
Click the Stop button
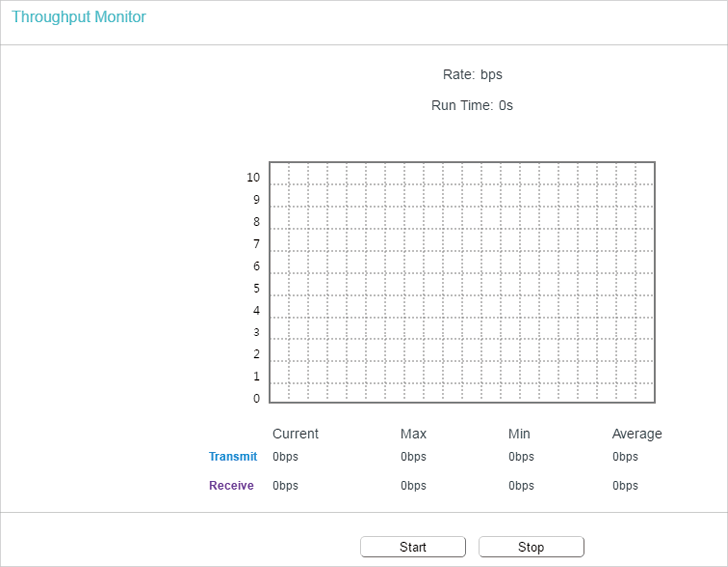pos(531,547)
